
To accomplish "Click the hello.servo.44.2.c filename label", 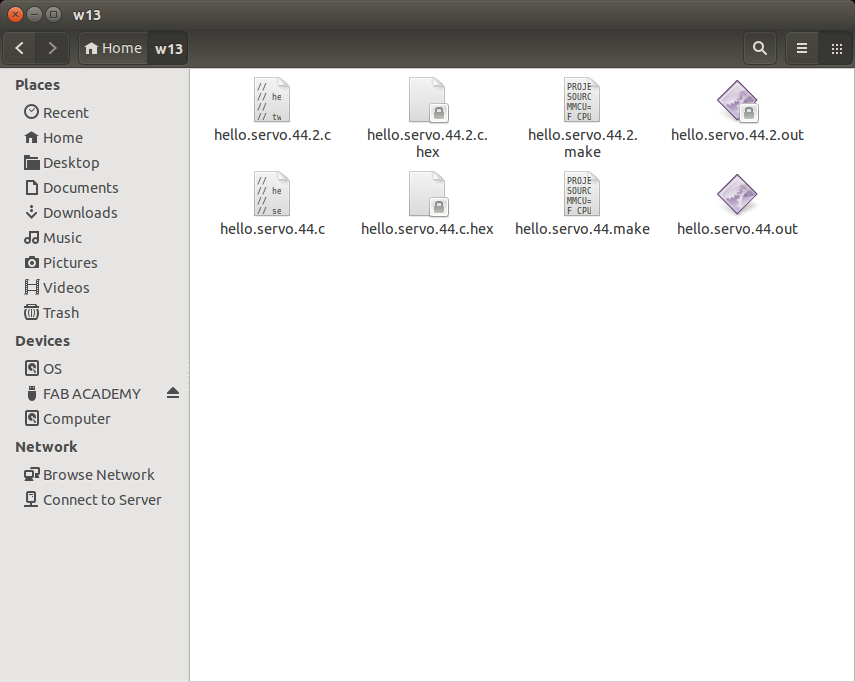I will click(x=272, y=135).
